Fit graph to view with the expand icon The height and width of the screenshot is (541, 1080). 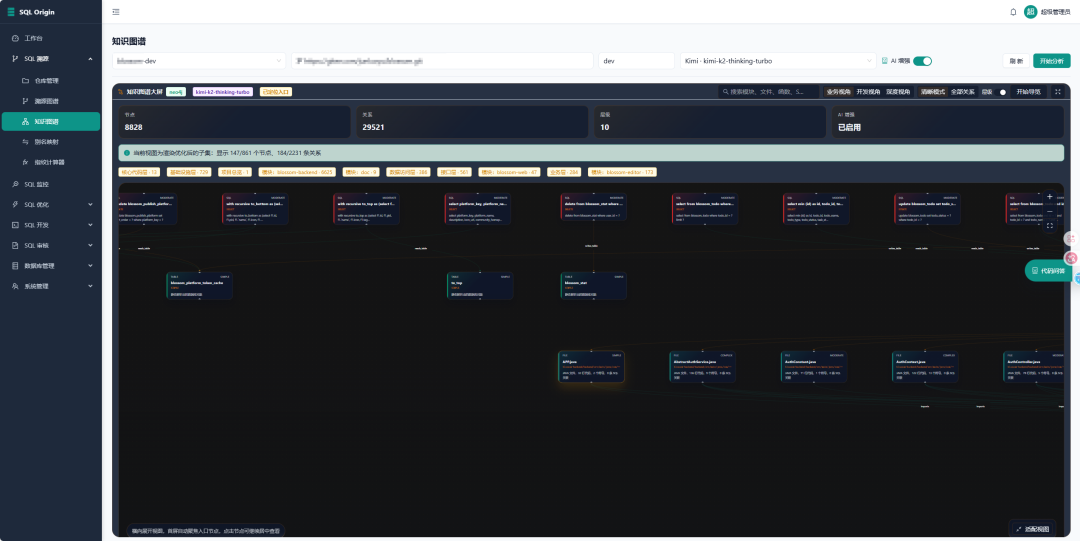[1049, 225]
